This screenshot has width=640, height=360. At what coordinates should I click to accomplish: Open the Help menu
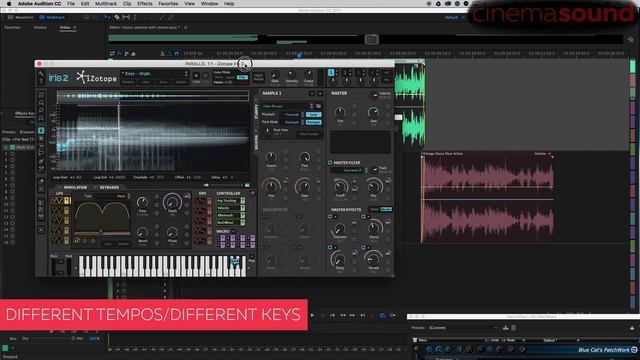click(x=229, y=4)
